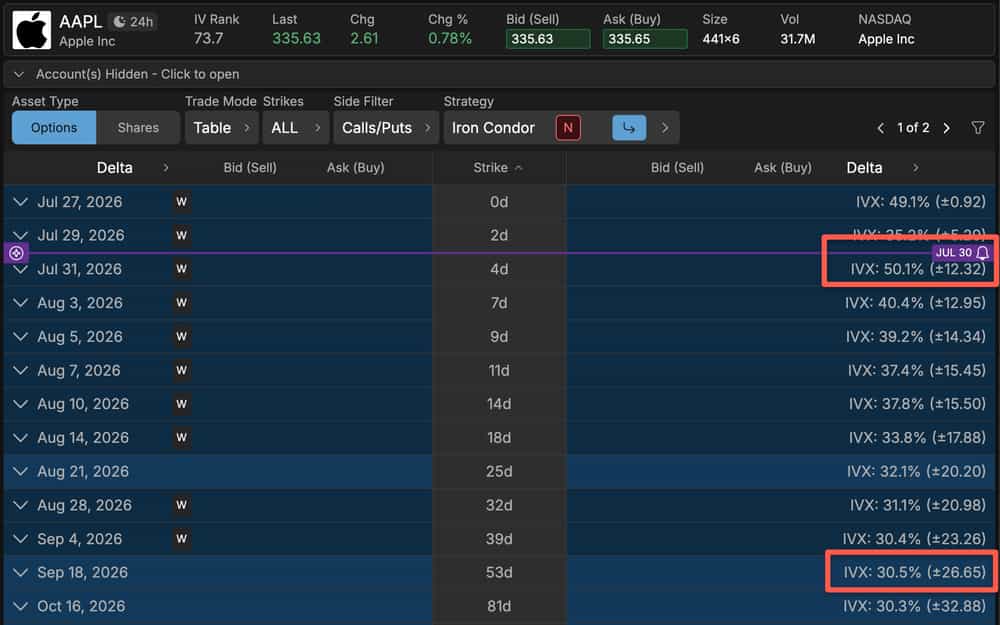Expand the Aug 21, 2026 expiration

click(20, 471)
